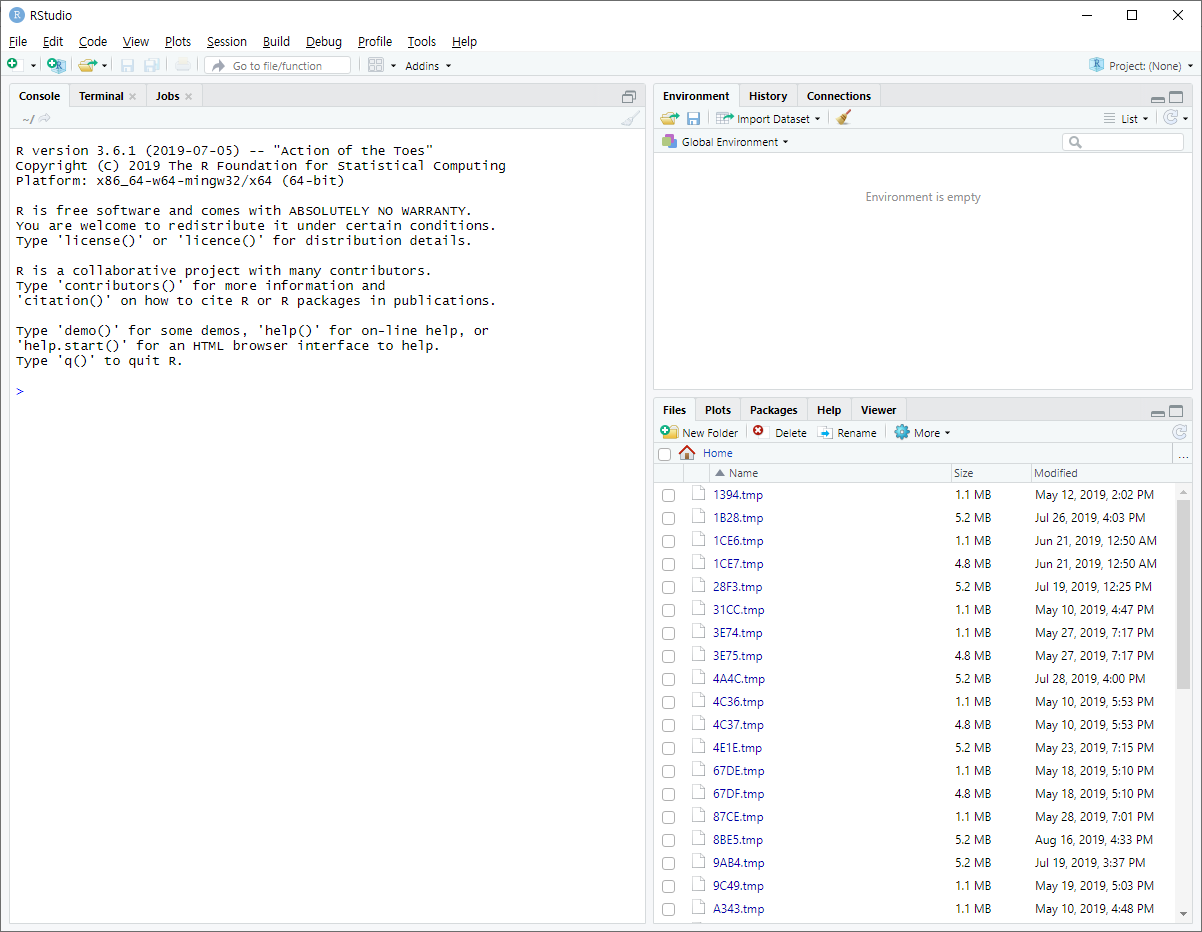The width and height of the screenshot is (1202, 932).
Task: Sort files by Size column header
Action: (991, 473)
